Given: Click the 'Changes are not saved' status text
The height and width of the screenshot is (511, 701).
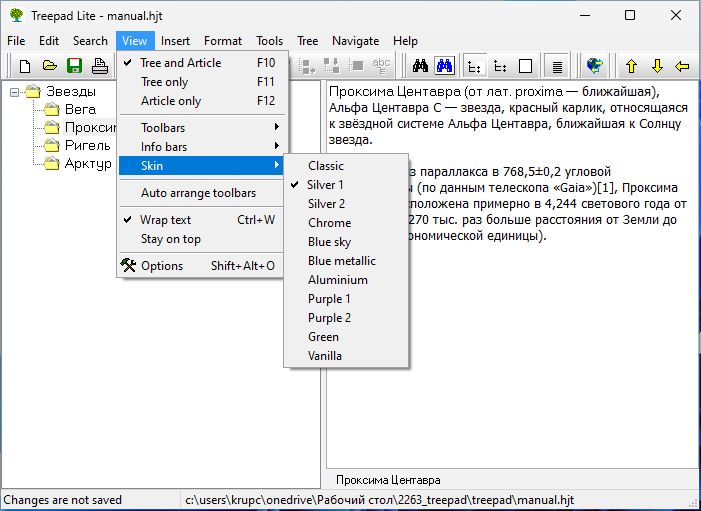Looking at the screenshot, I should coord(63,499).
